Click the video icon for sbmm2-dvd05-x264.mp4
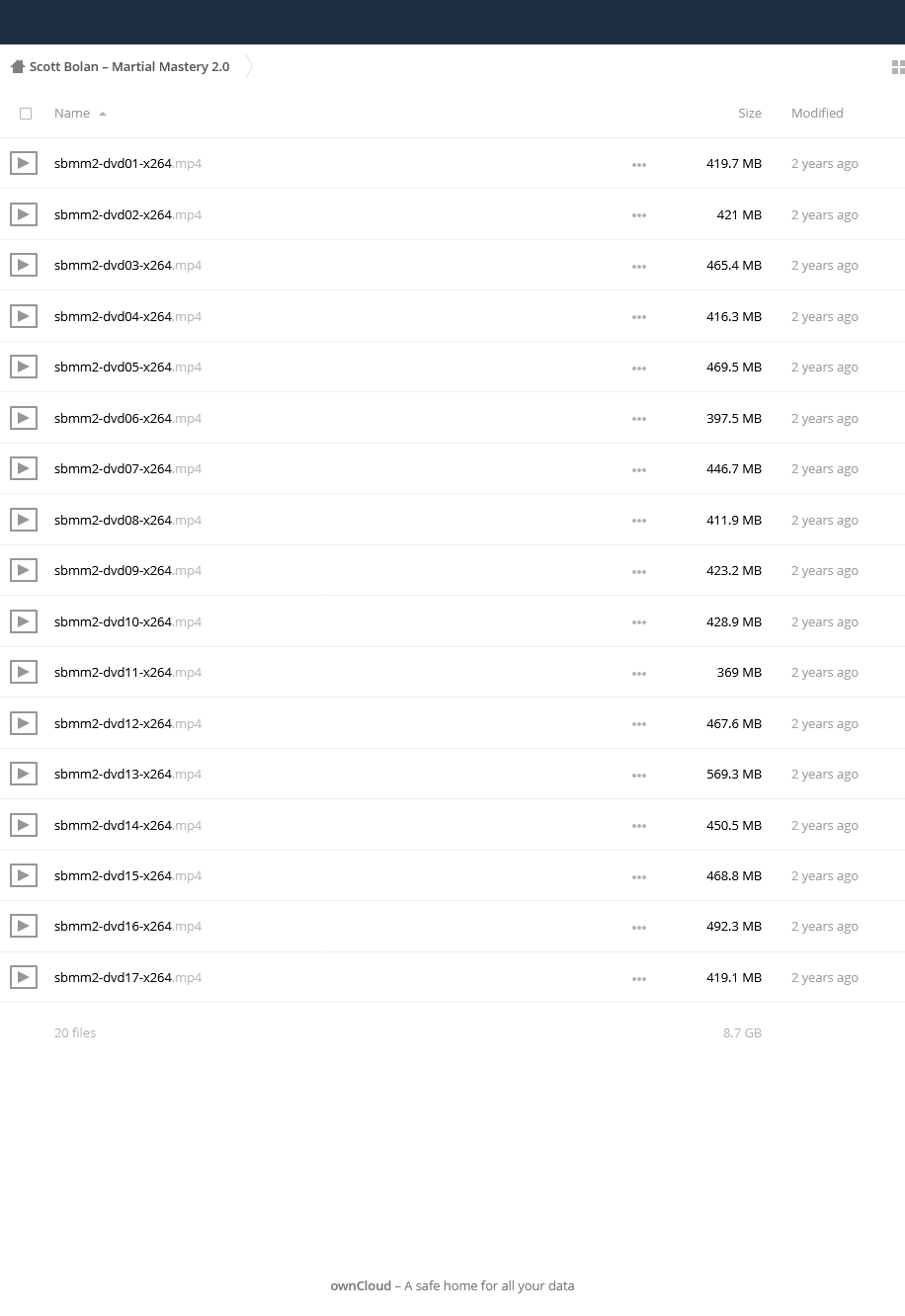Viewport: 905px width, 1316px height. click(24, 367)
